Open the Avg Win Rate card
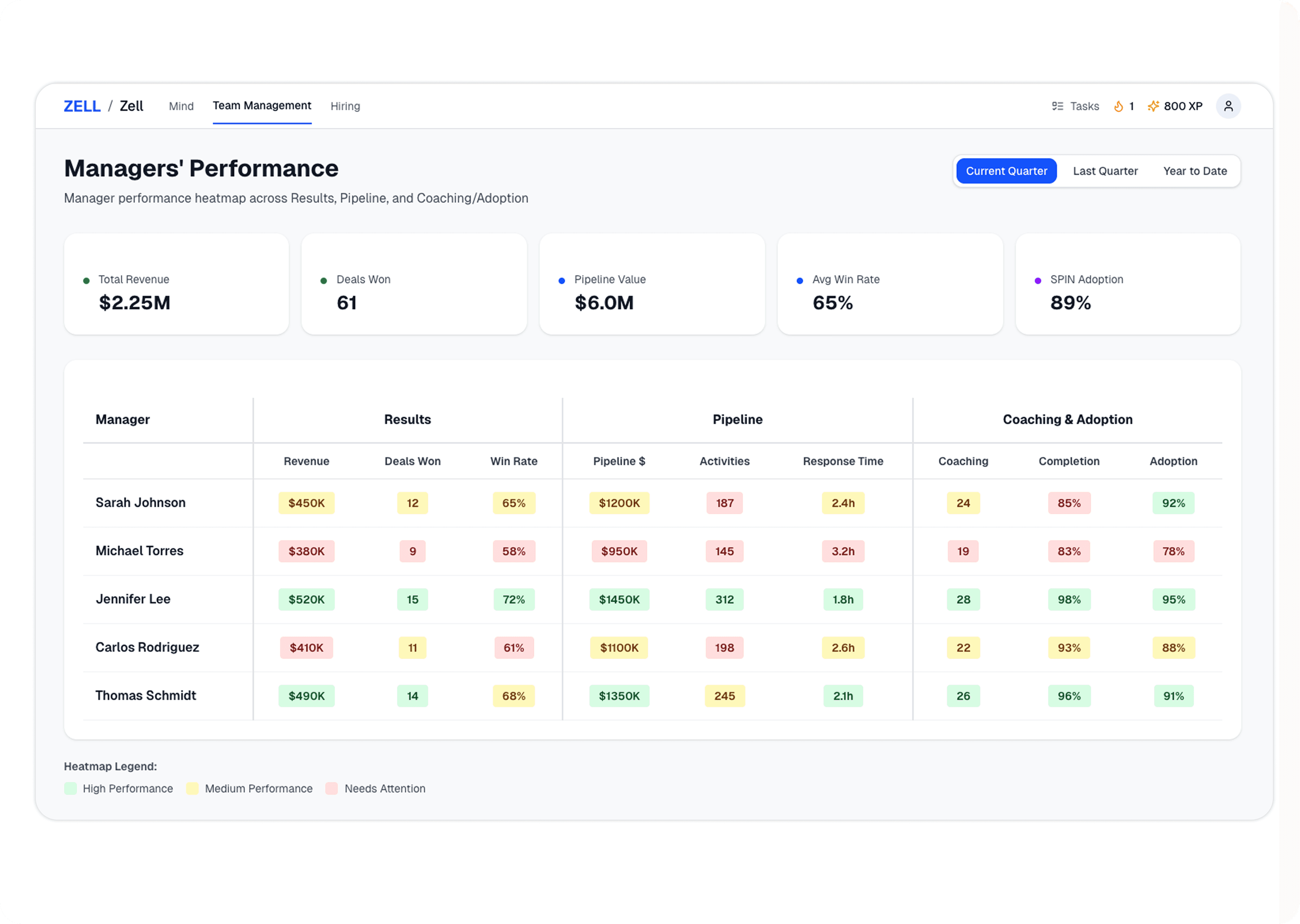 tap(890, 284)
